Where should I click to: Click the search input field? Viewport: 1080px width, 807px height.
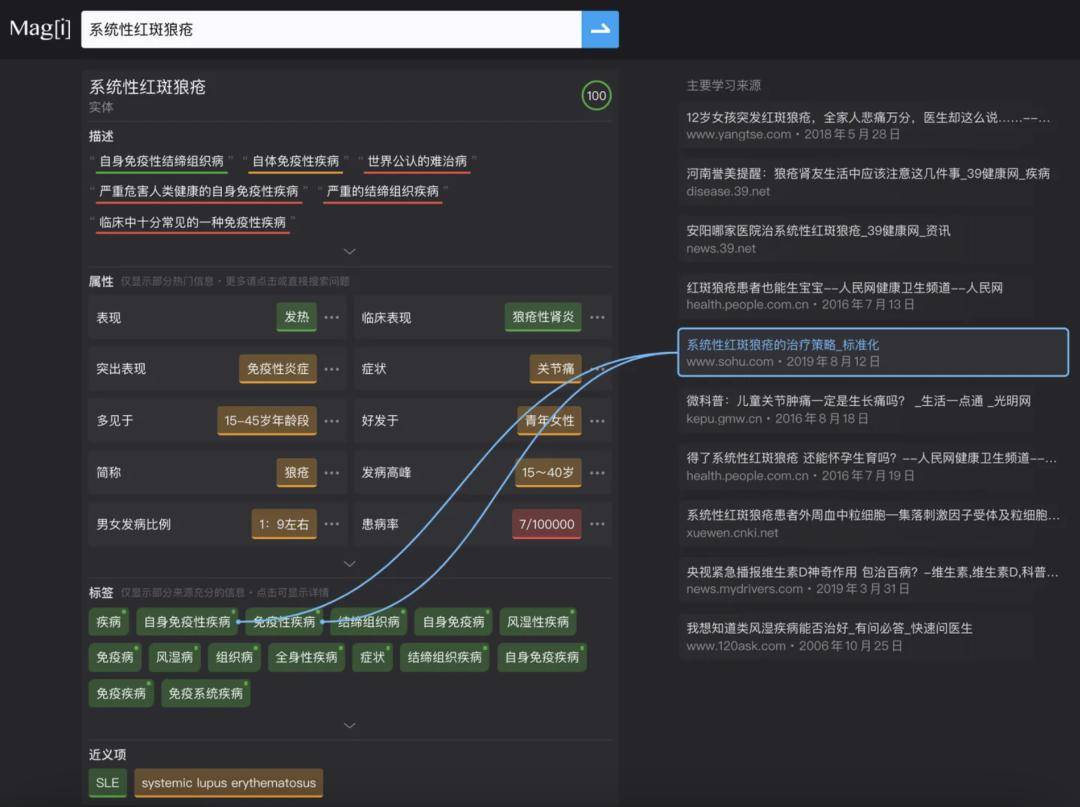pos(330,30)
